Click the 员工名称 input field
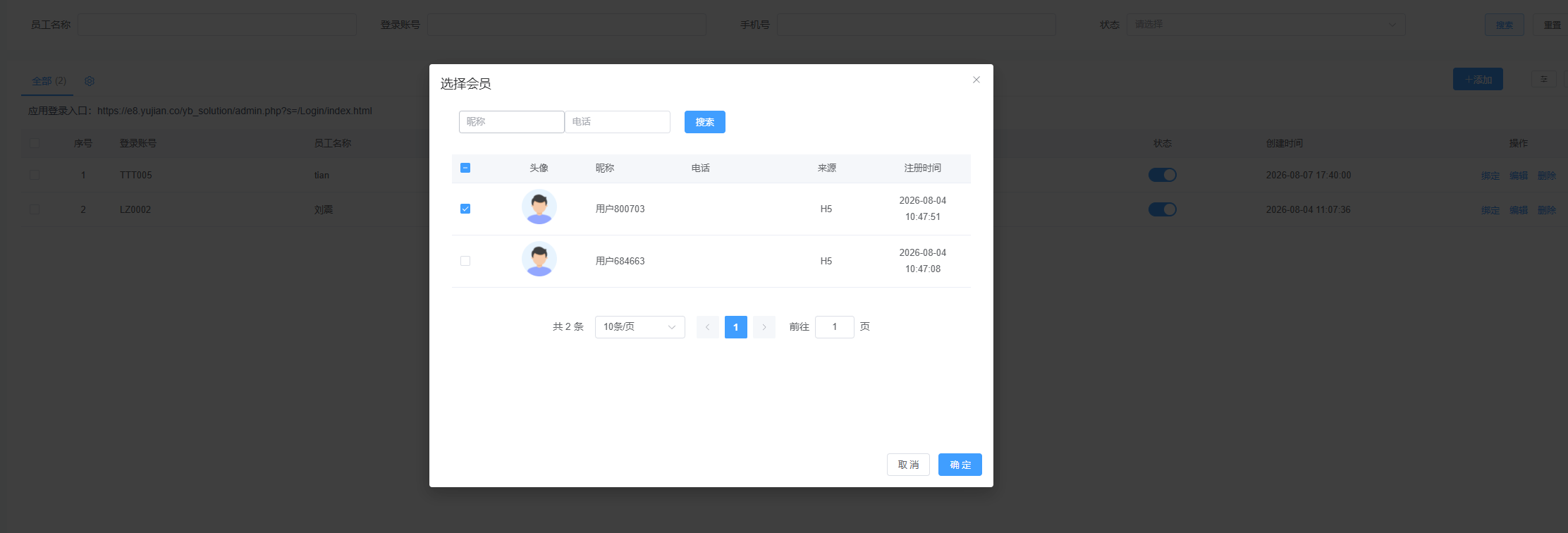The image size is (1568, 533). click(x=217, y=25)
